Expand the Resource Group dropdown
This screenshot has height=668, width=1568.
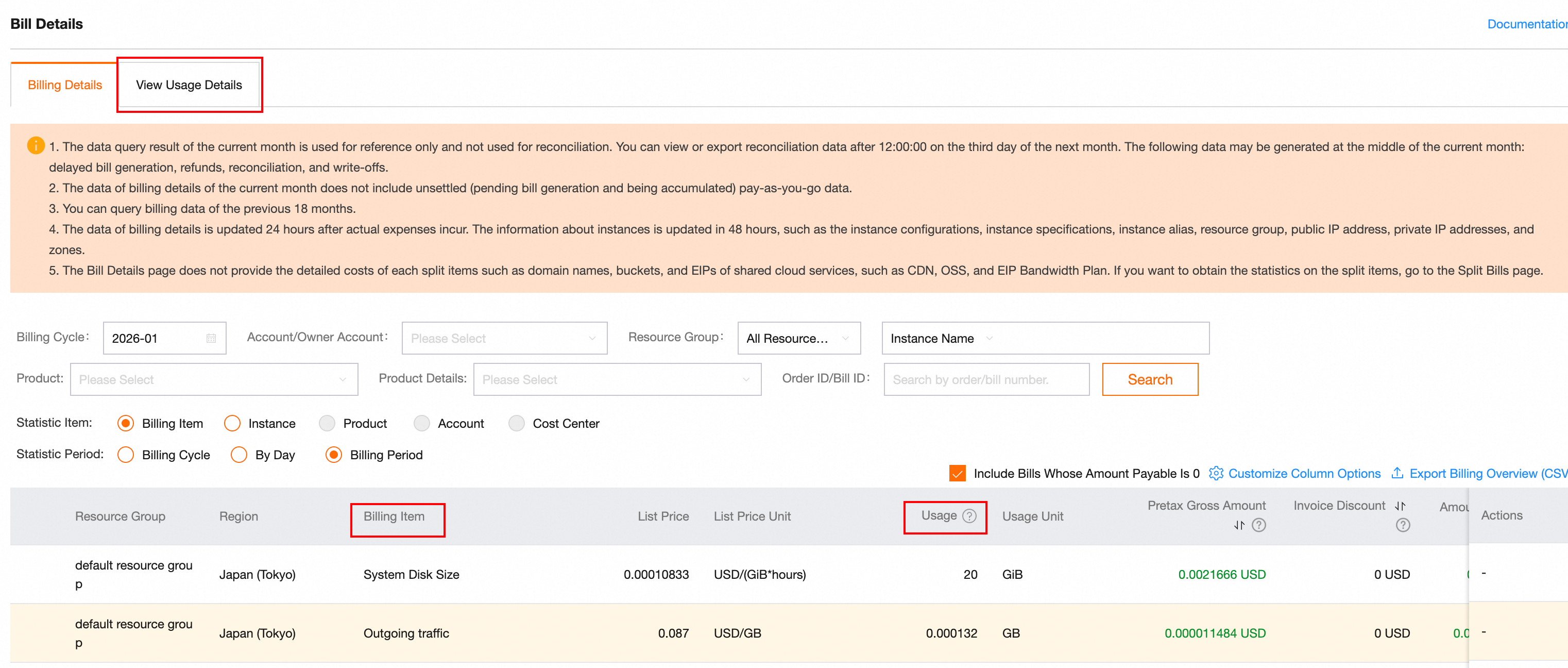798,339
